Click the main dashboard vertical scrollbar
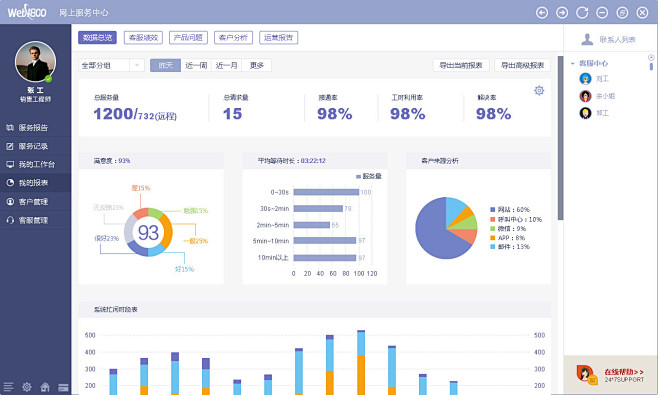The height and width of the screenshot is (395, 658). click(x=560, y=138)
